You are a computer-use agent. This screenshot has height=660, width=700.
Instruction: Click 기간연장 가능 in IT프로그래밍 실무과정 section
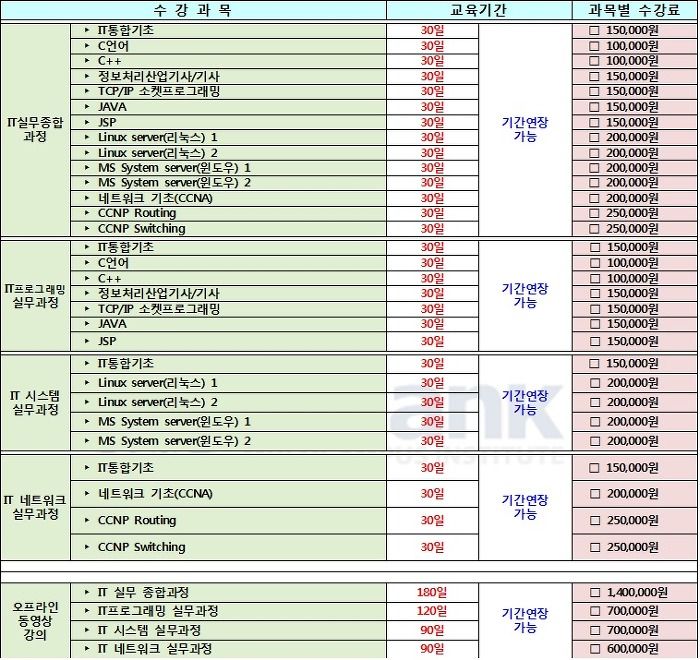click(x=525, y=296)
